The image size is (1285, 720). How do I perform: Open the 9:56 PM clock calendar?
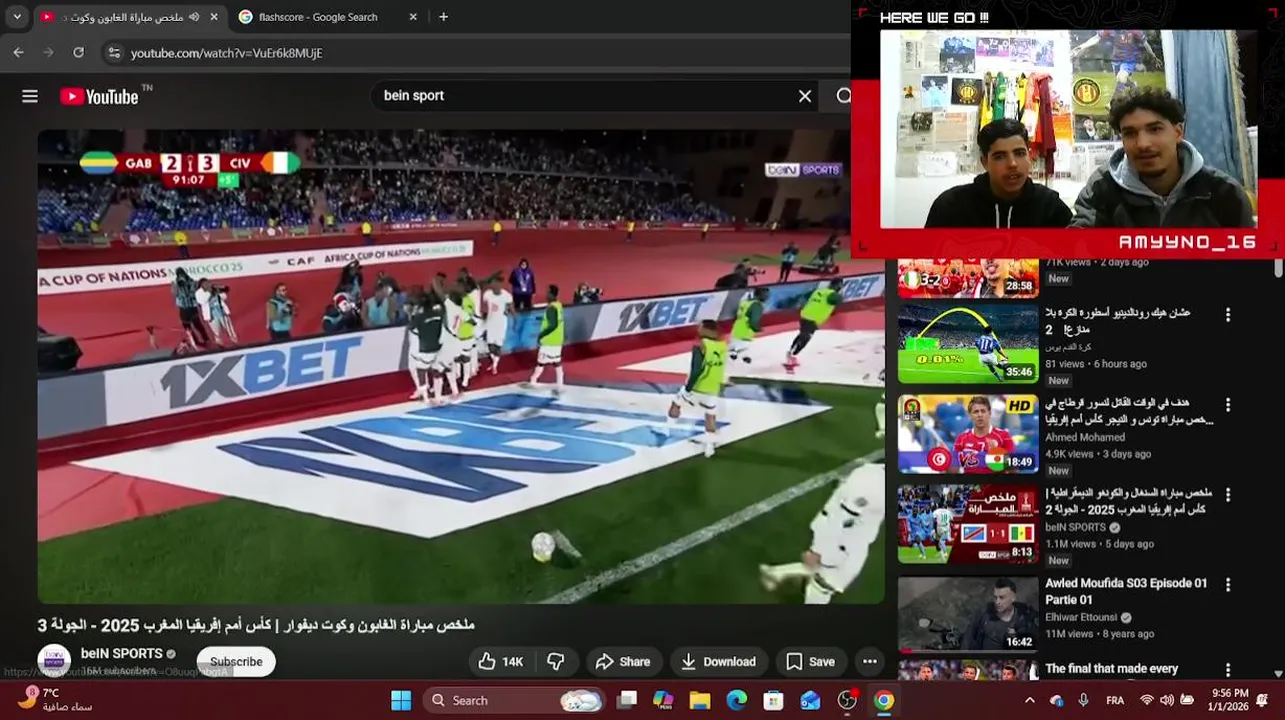point(1230,700)
